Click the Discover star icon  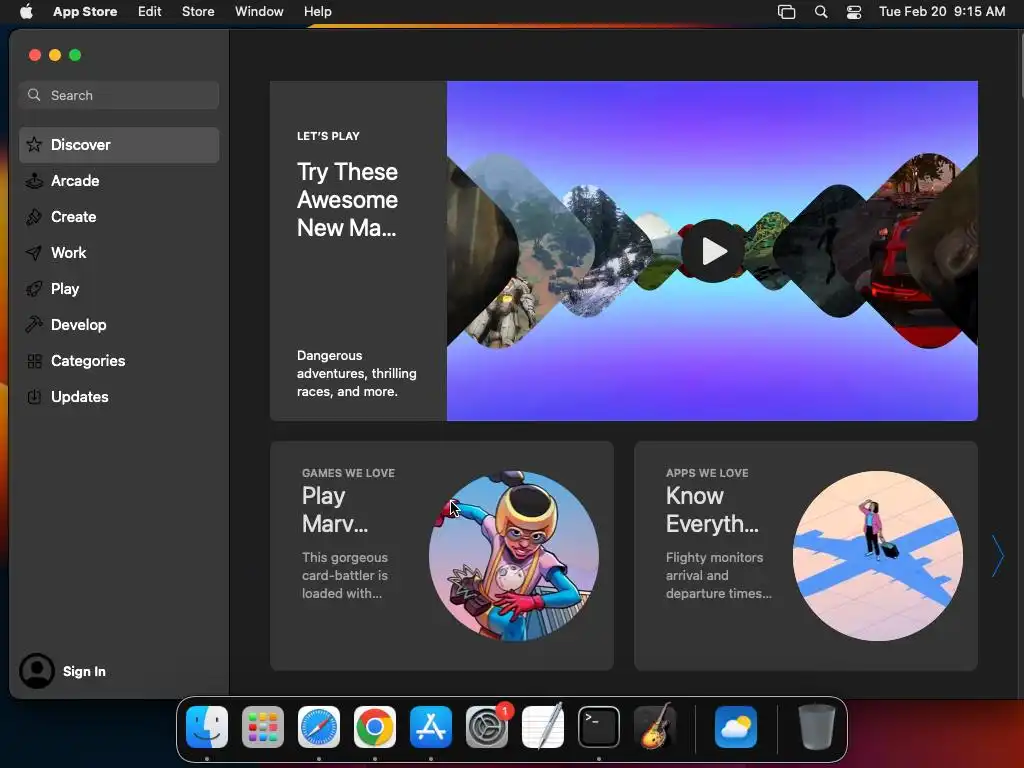click(34, 145)
